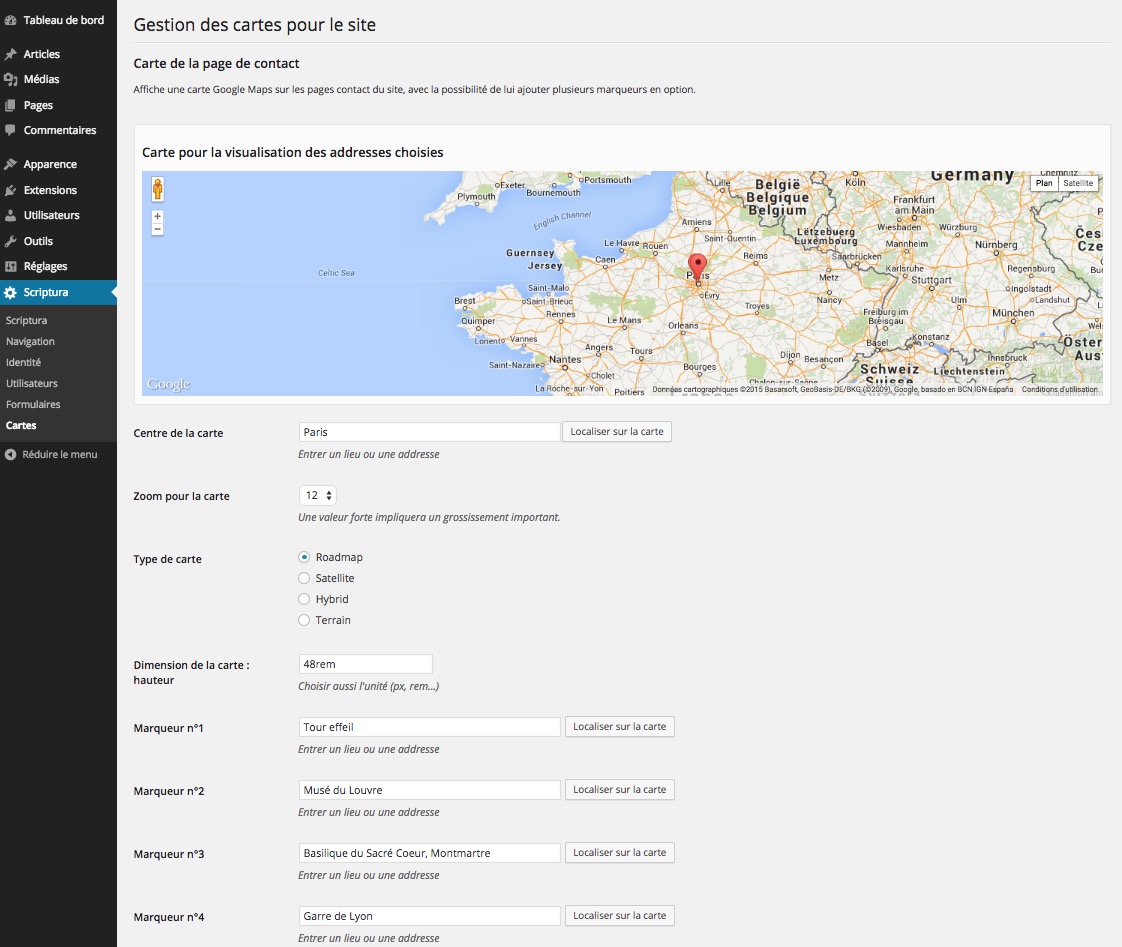Click the Scriptura gear icon
1122x947 pixels.
coord(10,293)
